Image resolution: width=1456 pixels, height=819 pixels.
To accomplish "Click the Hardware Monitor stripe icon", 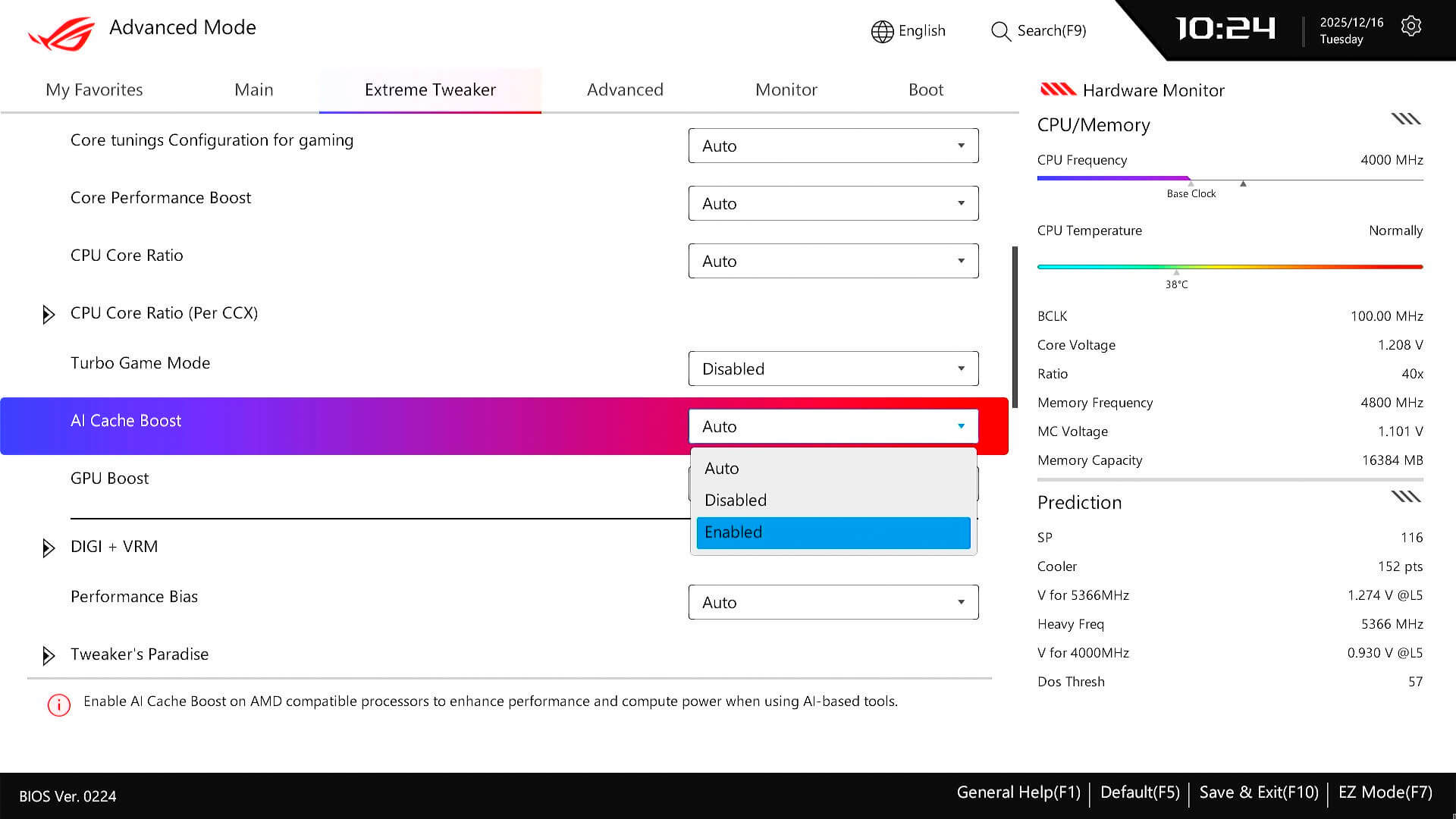I will tap(1058, 89).
